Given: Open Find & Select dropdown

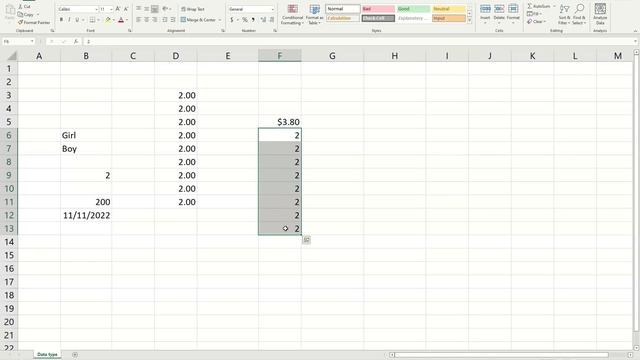Looking at the screenshot, I should [x=579, y=14].
